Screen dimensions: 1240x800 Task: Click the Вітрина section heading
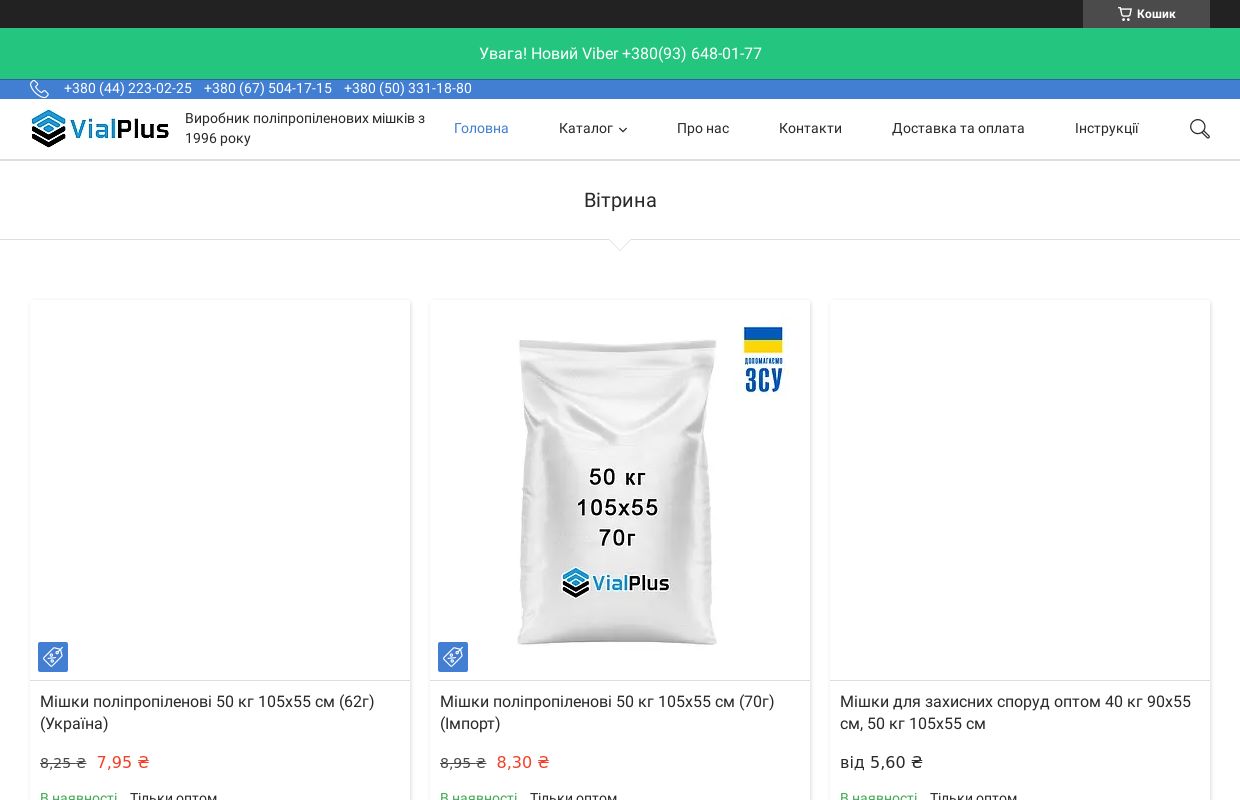point(620,200)
